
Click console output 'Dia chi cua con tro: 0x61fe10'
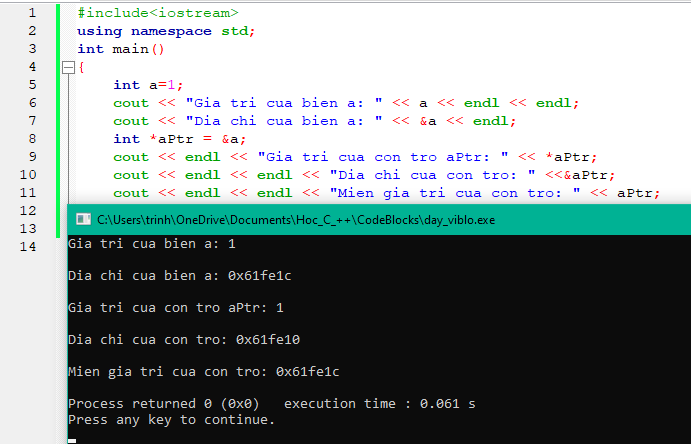point(184,340)
